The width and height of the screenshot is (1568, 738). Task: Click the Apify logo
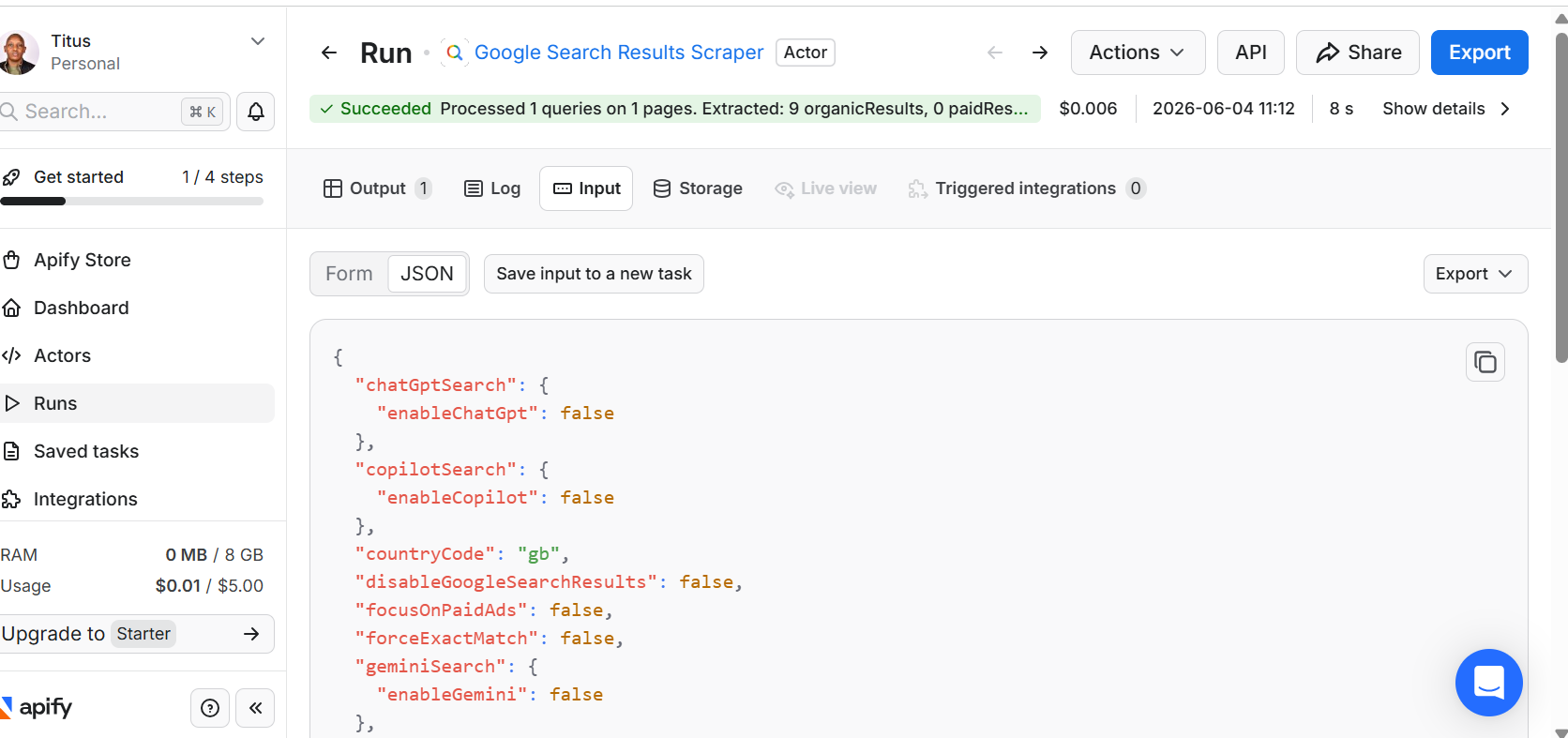37,707
